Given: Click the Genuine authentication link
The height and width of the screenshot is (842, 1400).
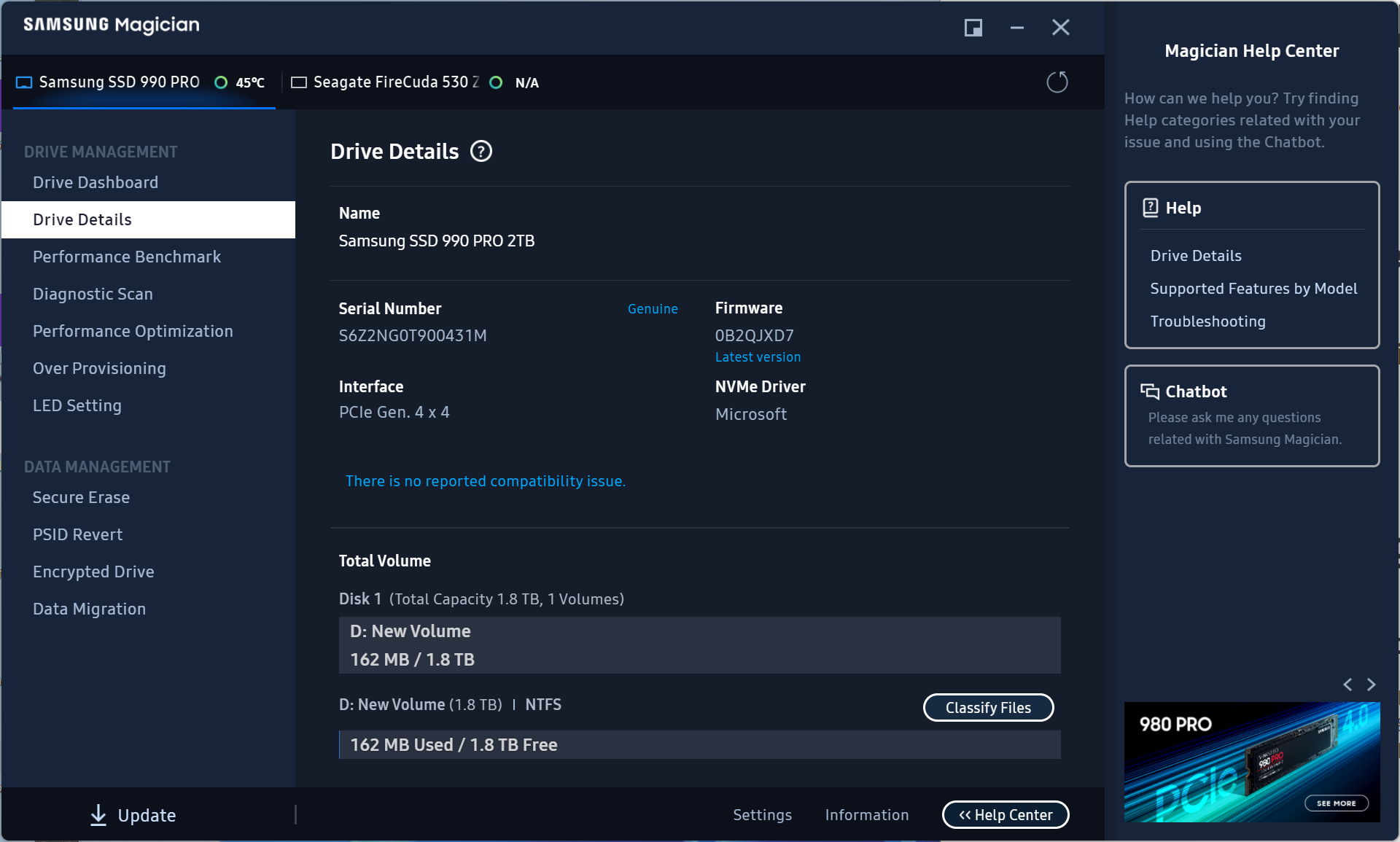Looking at the screenshot, I should coord(653,308).
